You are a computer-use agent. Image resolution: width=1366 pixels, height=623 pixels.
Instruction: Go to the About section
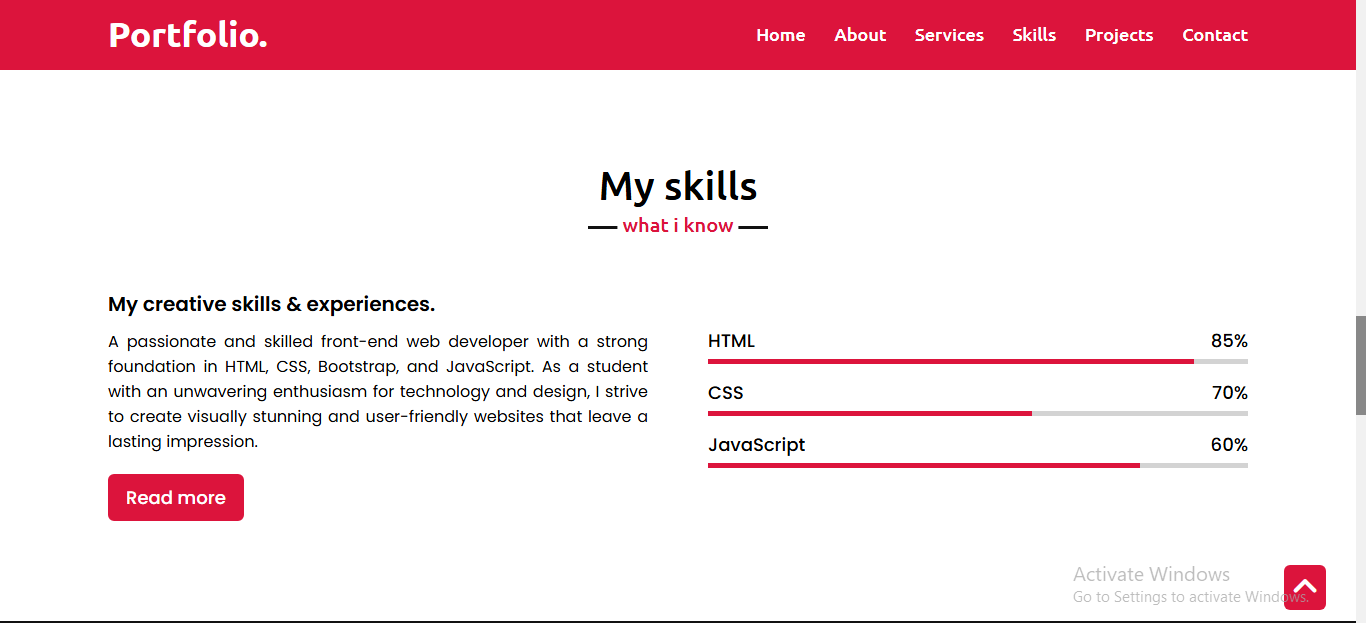pos(860,35)
